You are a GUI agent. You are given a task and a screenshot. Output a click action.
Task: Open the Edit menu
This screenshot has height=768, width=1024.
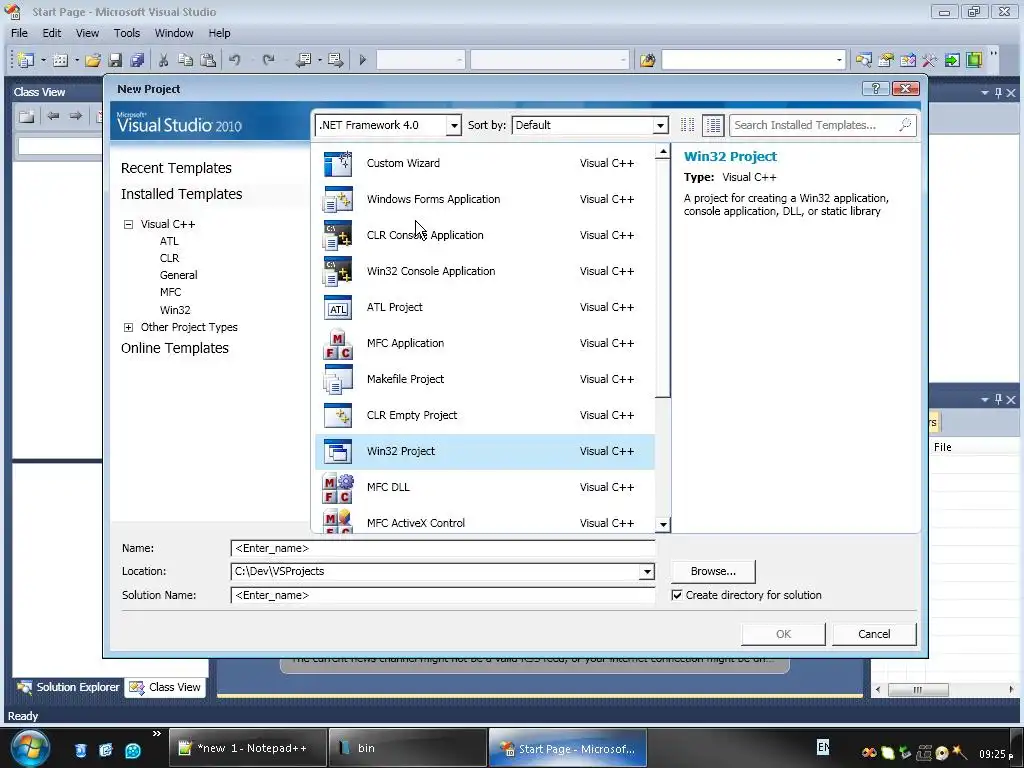(x=52, y=33)
